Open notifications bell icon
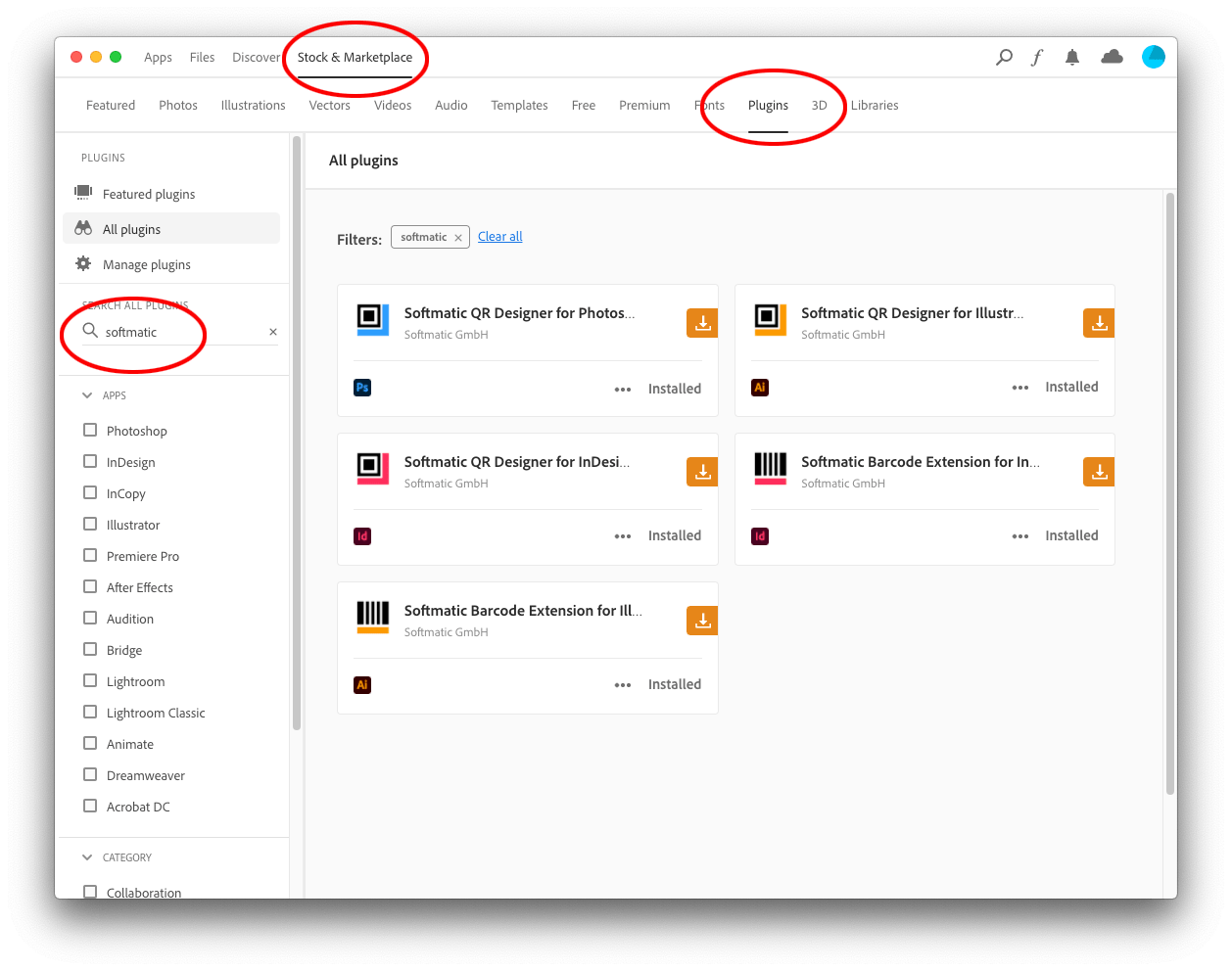The image size is (1232, 971). (x=1072, y=58)
